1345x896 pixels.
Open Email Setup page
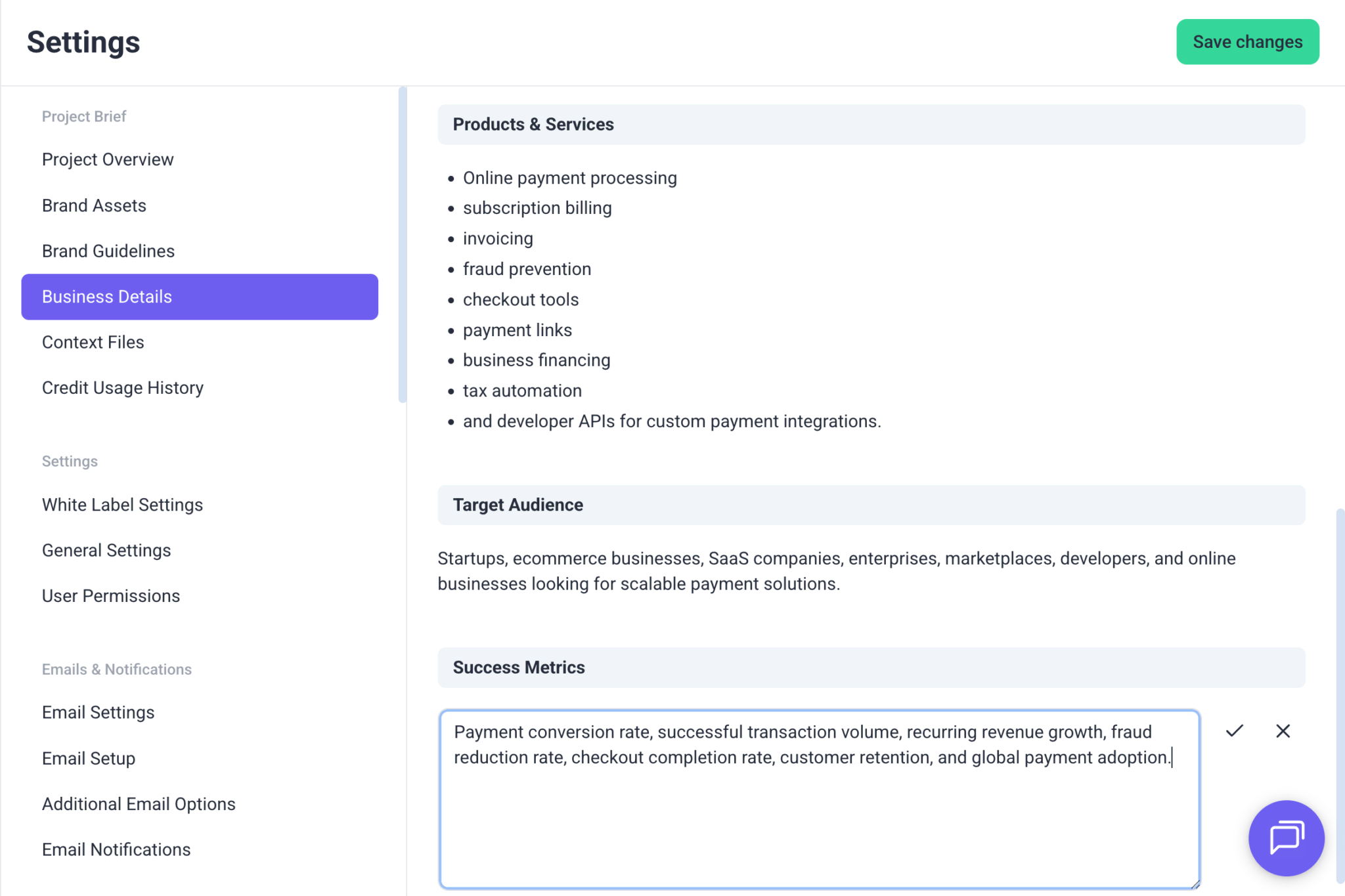tap(89, 758)
